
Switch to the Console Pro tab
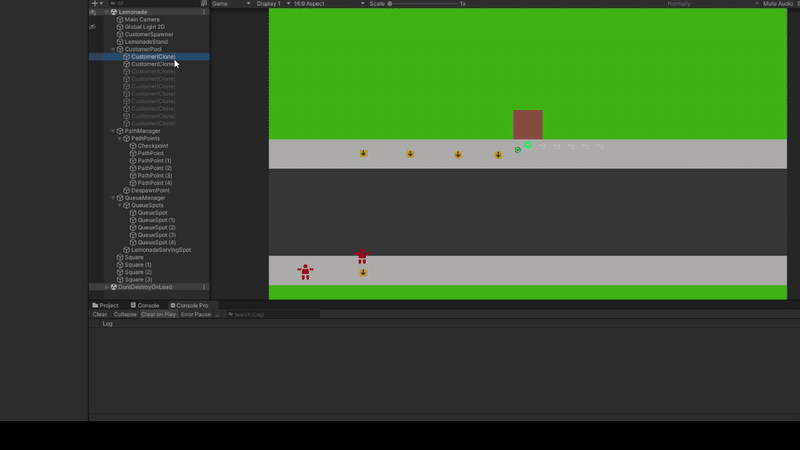(x=189, y=305)
